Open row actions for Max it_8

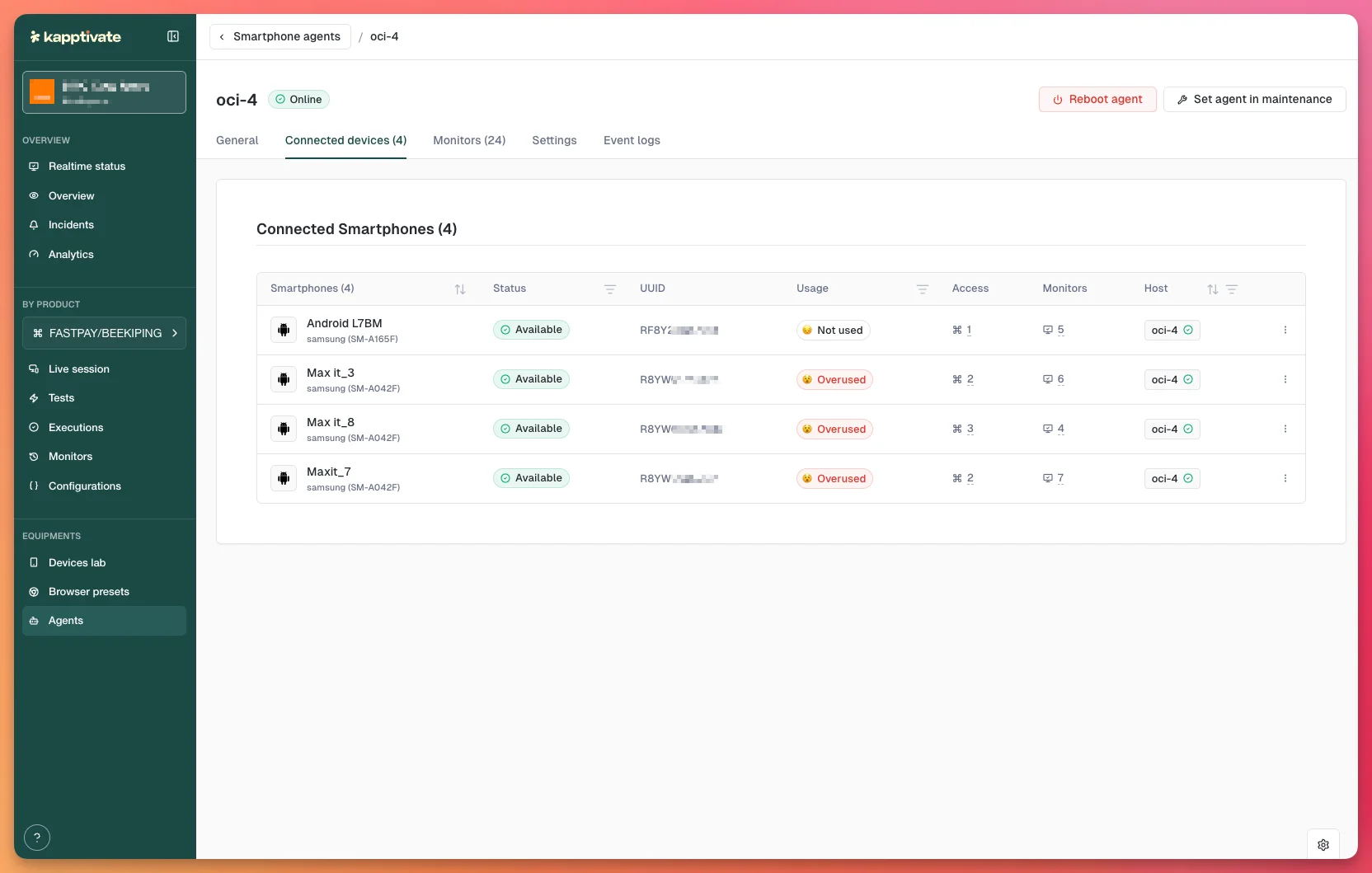click(x=1285, y=429)
